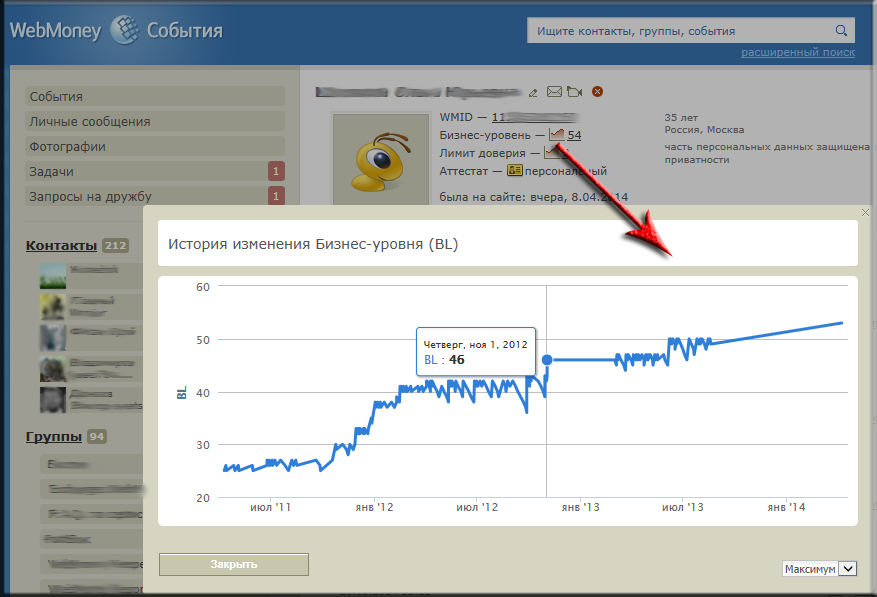Open the расширенный поиск link
877x597 pixels.
[798, 52]
